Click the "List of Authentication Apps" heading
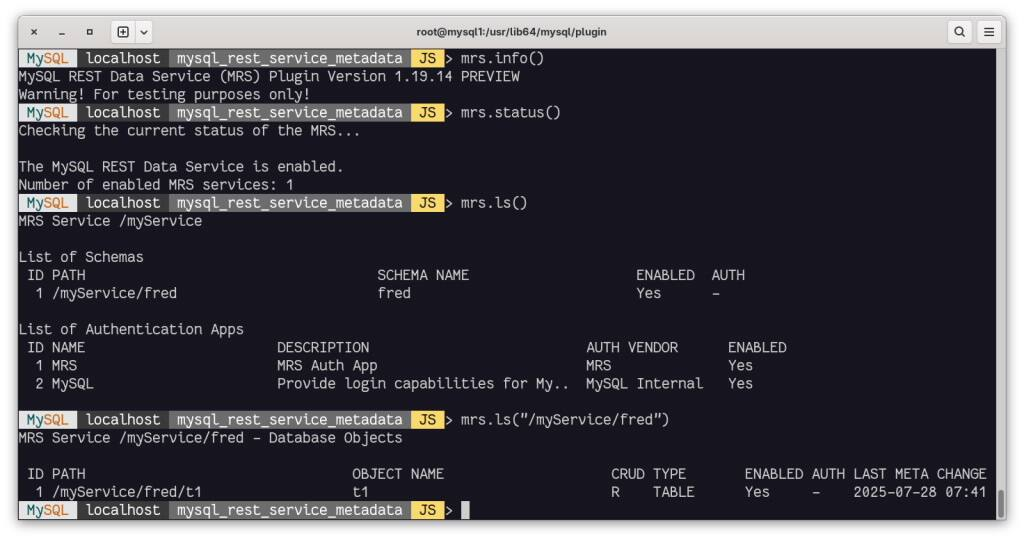The width and height of the screenshot is (1024, 540). [131, 329]
